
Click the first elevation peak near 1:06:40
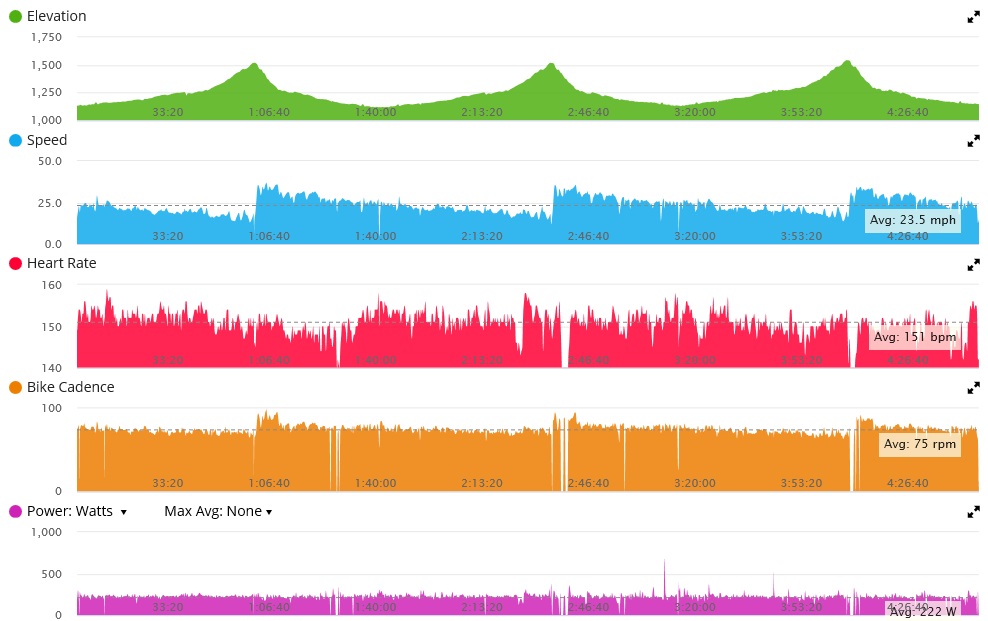click(x=254, y=64)
